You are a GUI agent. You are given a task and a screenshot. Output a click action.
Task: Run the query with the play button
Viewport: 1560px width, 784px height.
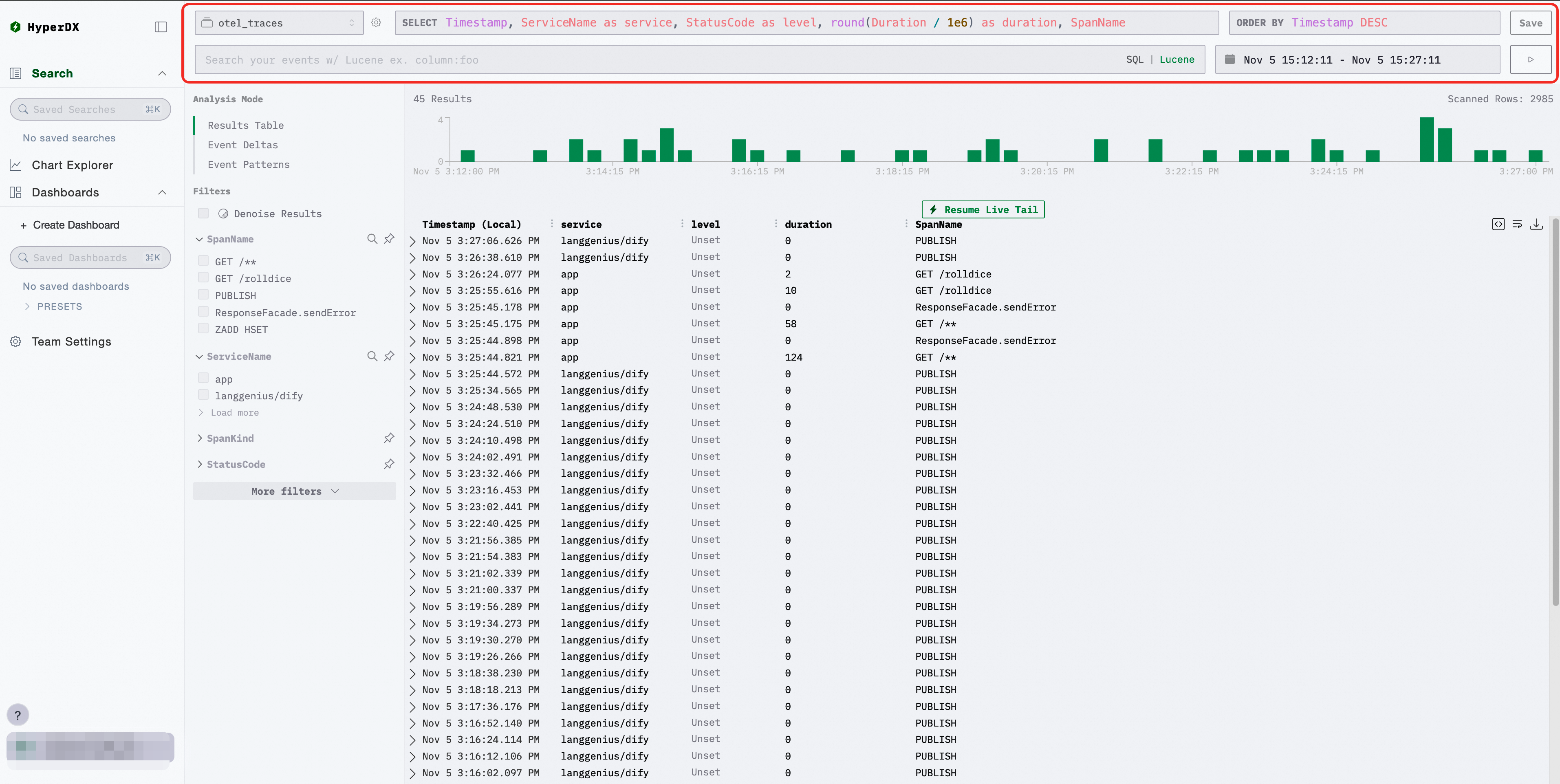pos(1530,59)
